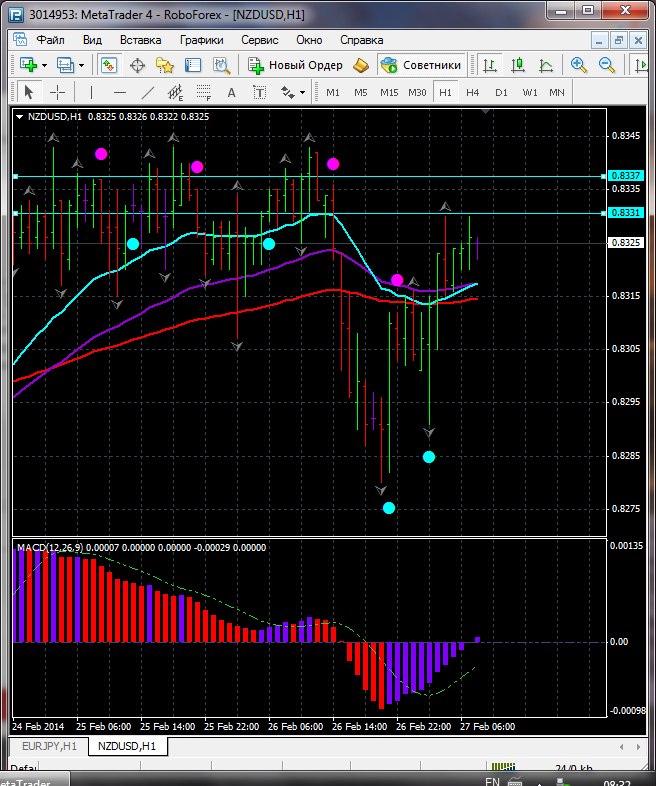Select the 0.8337 horizontal line label
The width and height of the screenshot is (656, 786).
(625, 175)
